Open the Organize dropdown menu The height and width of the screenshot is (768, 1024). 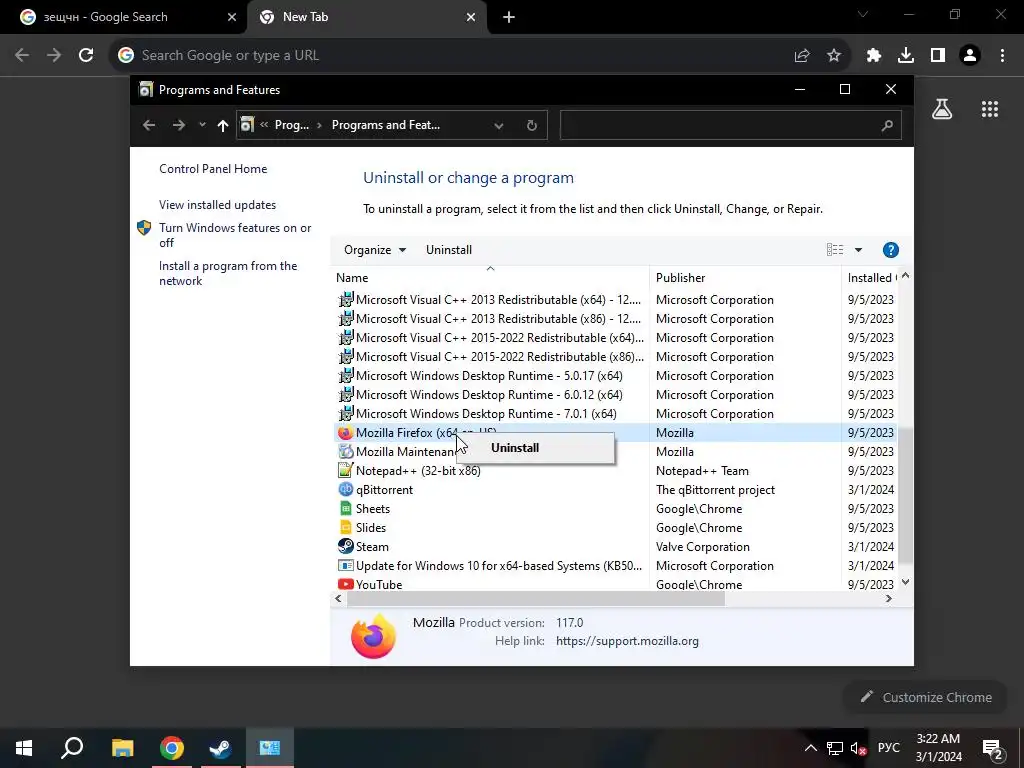(375, 250)
